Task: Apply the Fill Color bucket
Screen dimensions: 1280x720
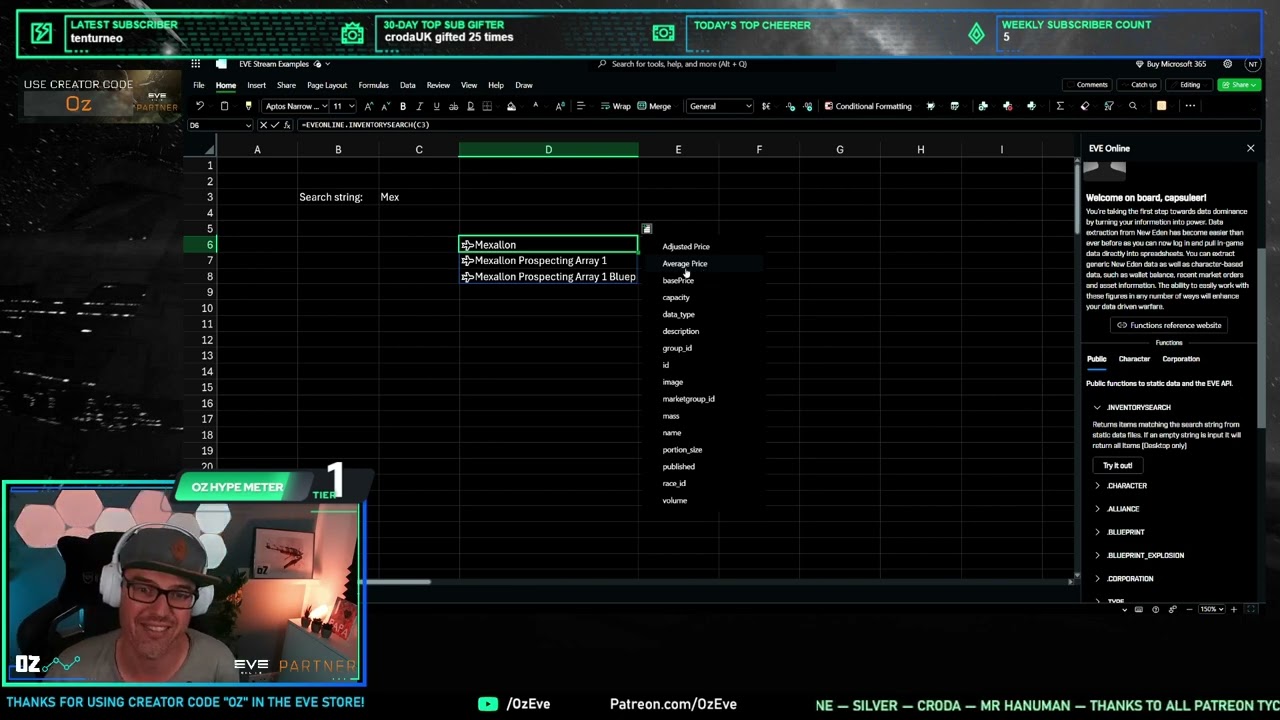Action: (x=511, y=106)
